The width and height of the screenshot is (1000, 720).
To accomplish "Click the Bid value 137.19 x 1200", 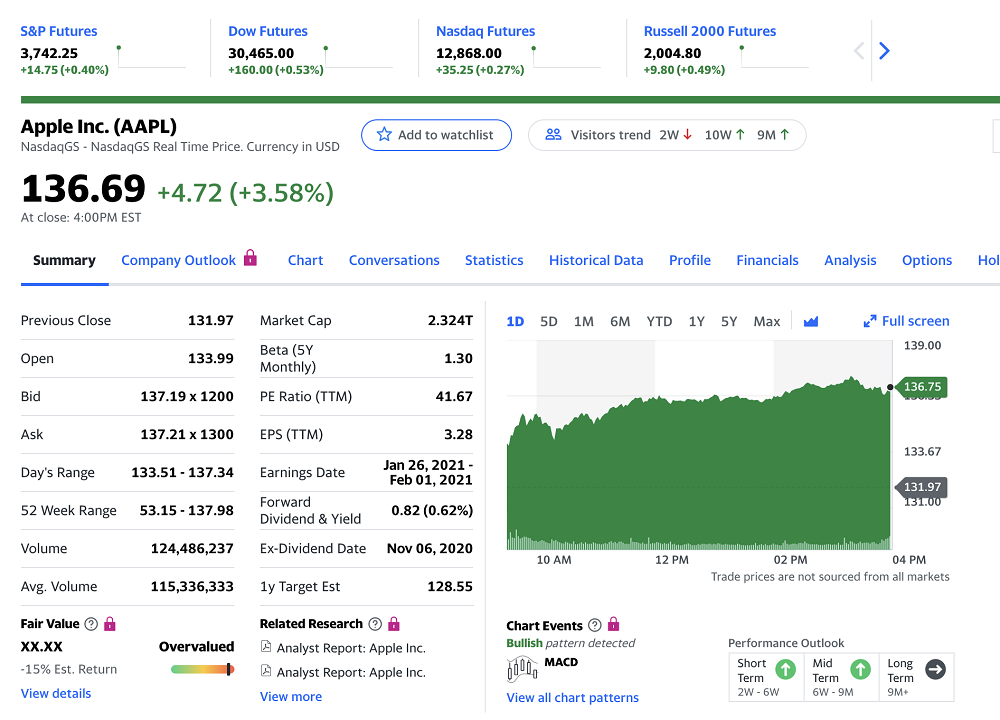I will coord(187,396).
